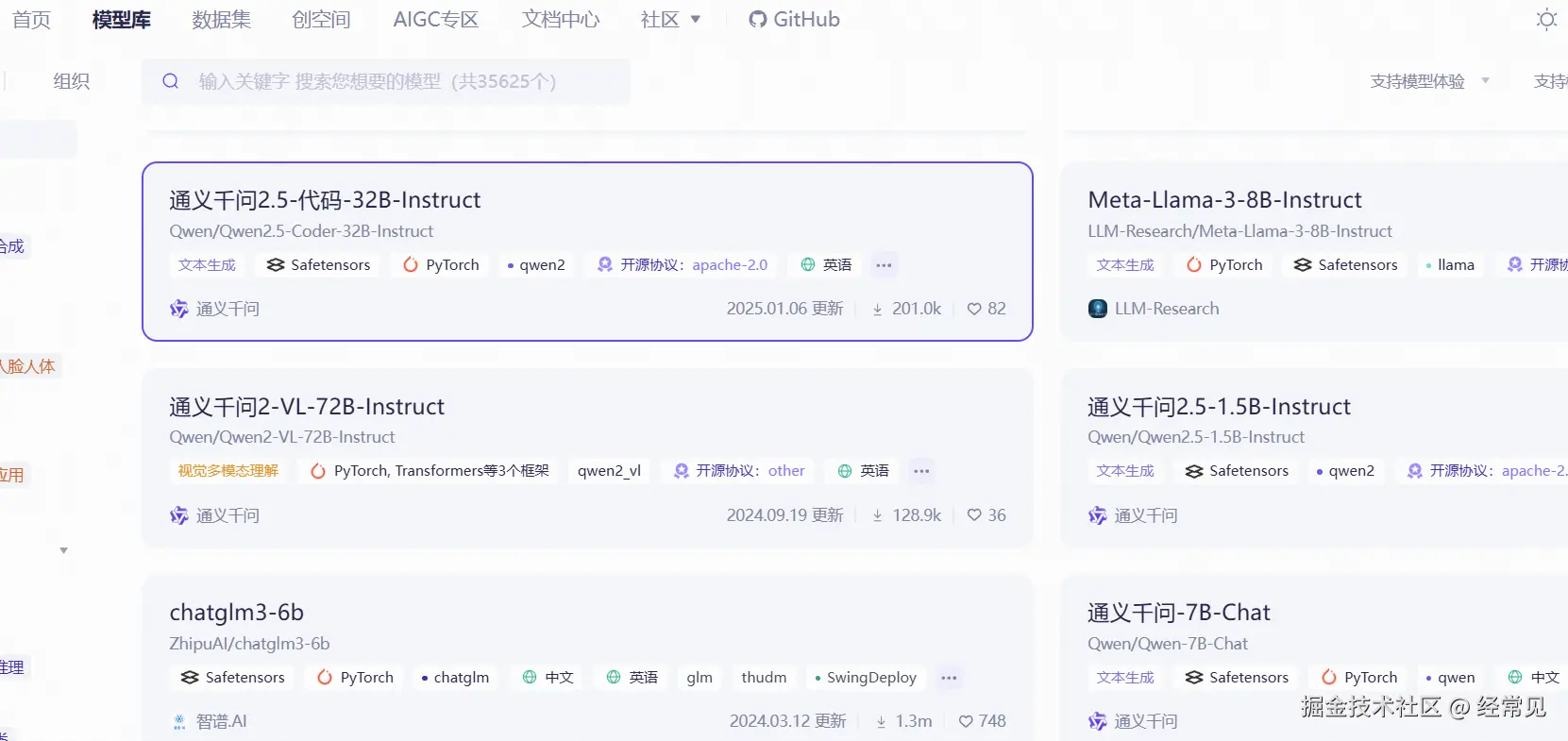Click the 人脸人体 sidebar tag

[28, 366]
